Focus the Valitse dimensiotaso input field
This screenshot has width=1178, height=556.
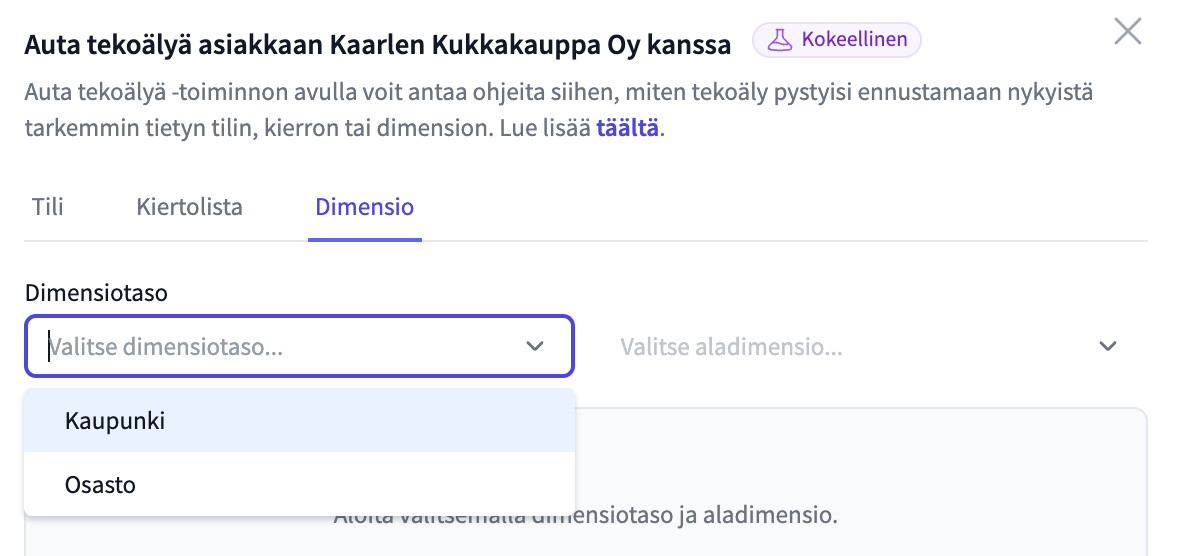(270, 347)
